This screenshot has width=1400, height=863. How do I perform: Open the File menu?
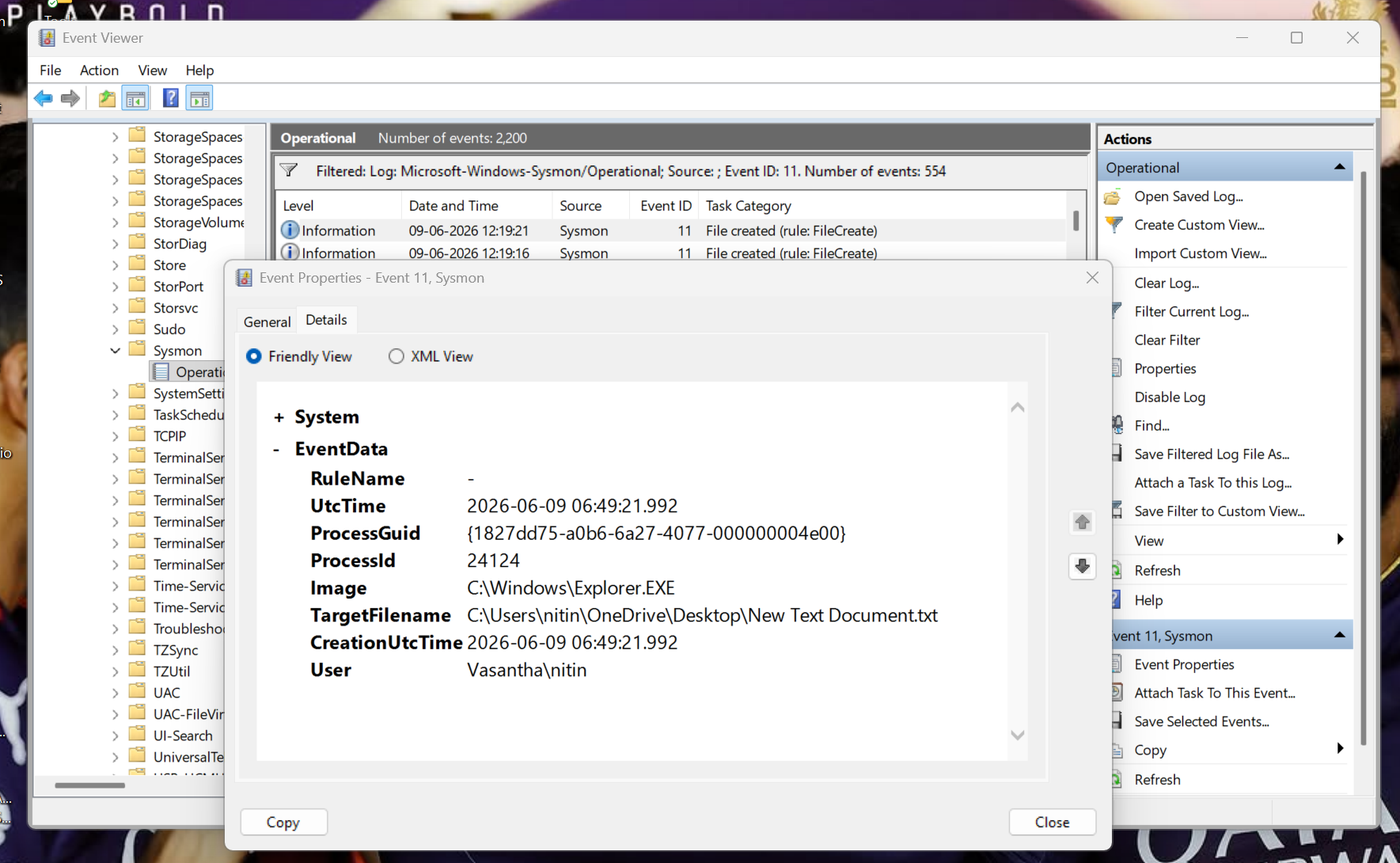click(x=51, y=70)
